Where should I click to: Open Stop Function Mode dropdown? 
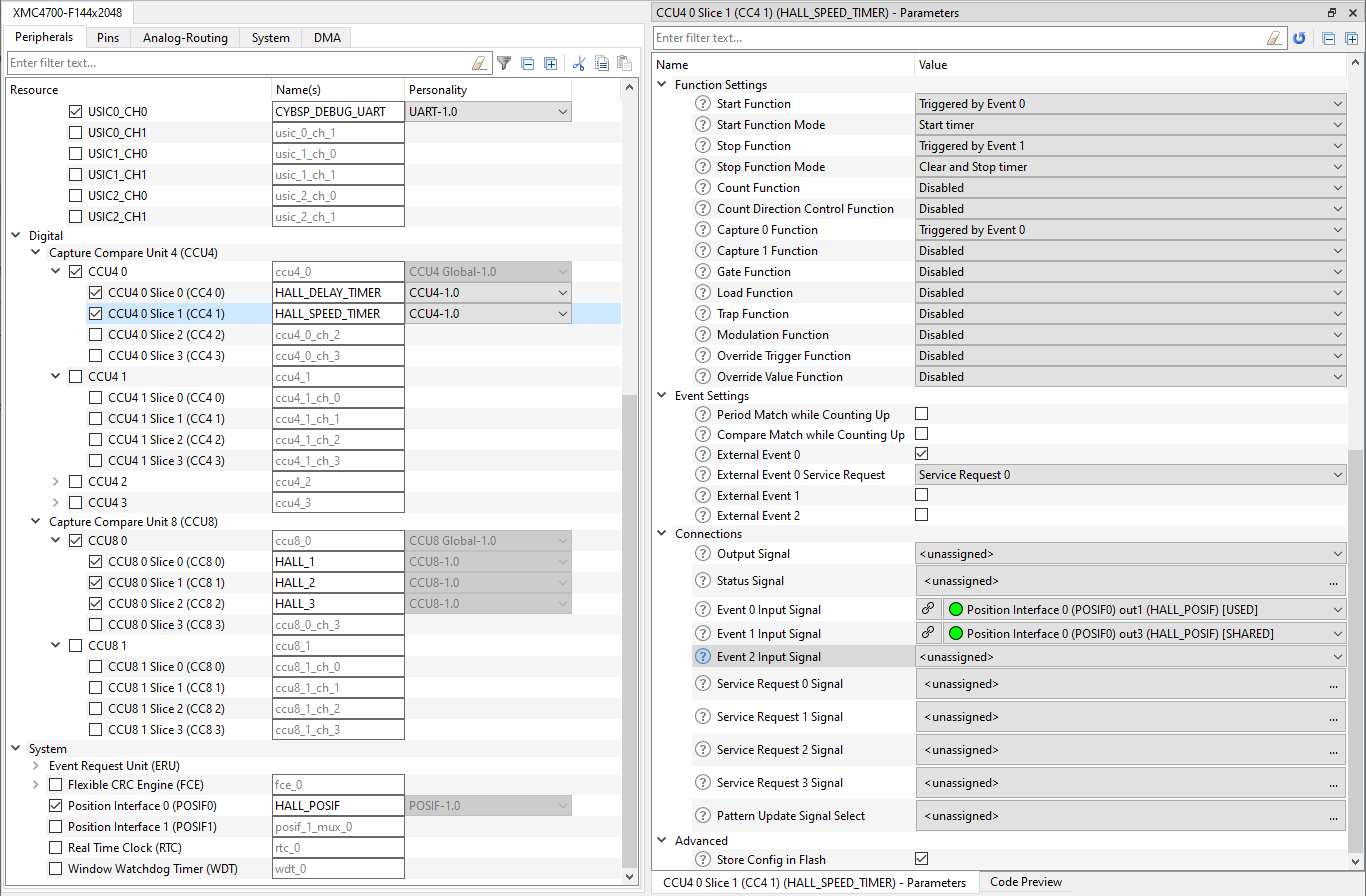tap(1131, 167)
